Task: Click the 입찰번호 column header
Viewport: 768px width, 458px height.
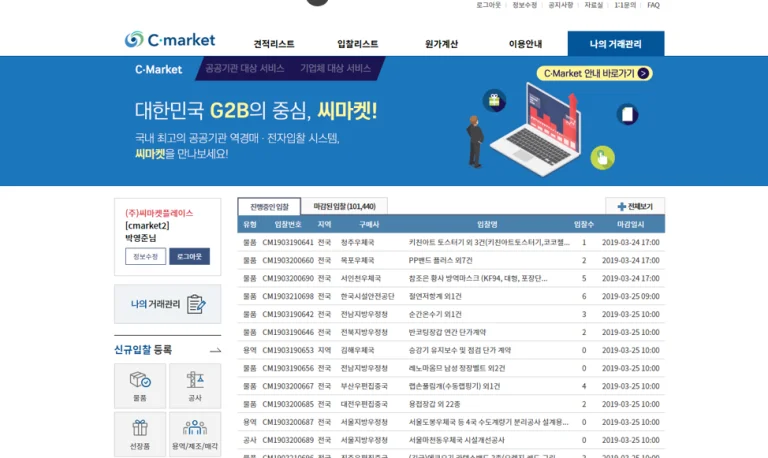Action: (x=288, y=224)
